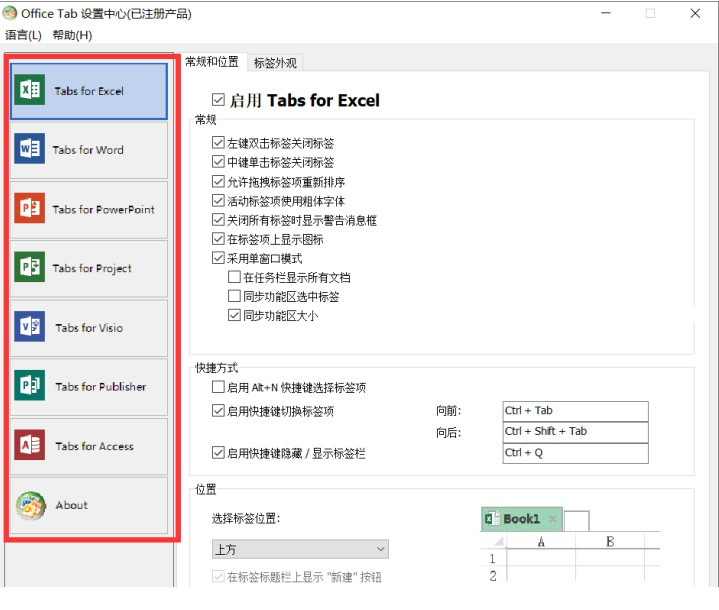Click the Word icon in sidebar

coord(29,149)
